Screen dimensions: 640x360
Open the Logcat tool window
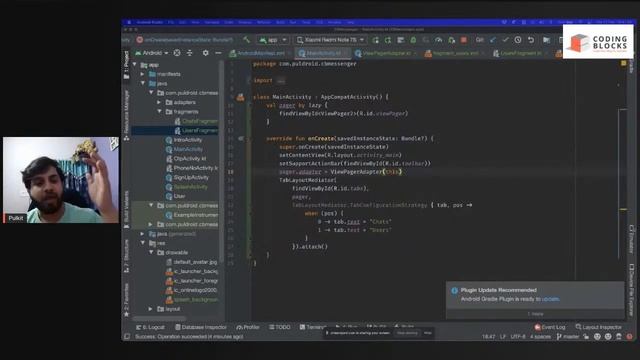point(151,327)
